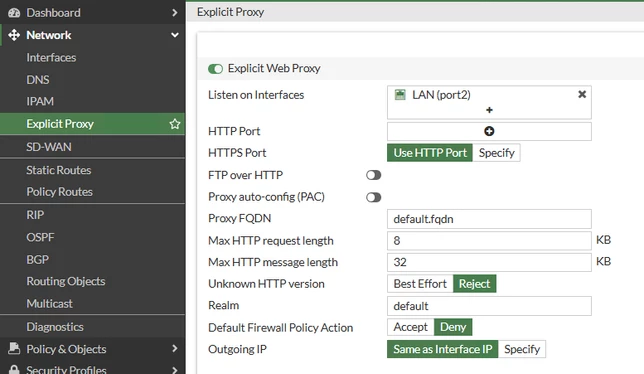Collapse the Network menu chevron

[x=175, y=35]
